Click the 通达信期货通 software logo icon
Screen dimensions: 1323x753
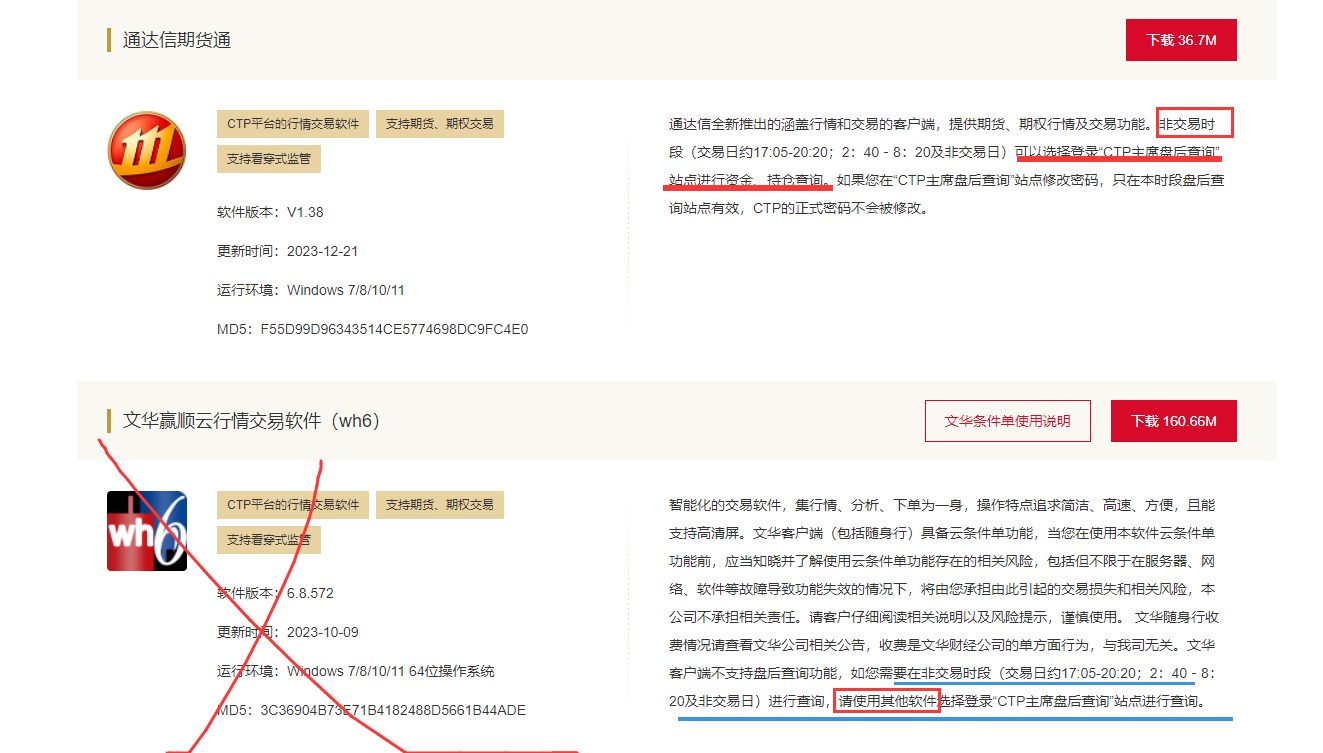146,150
